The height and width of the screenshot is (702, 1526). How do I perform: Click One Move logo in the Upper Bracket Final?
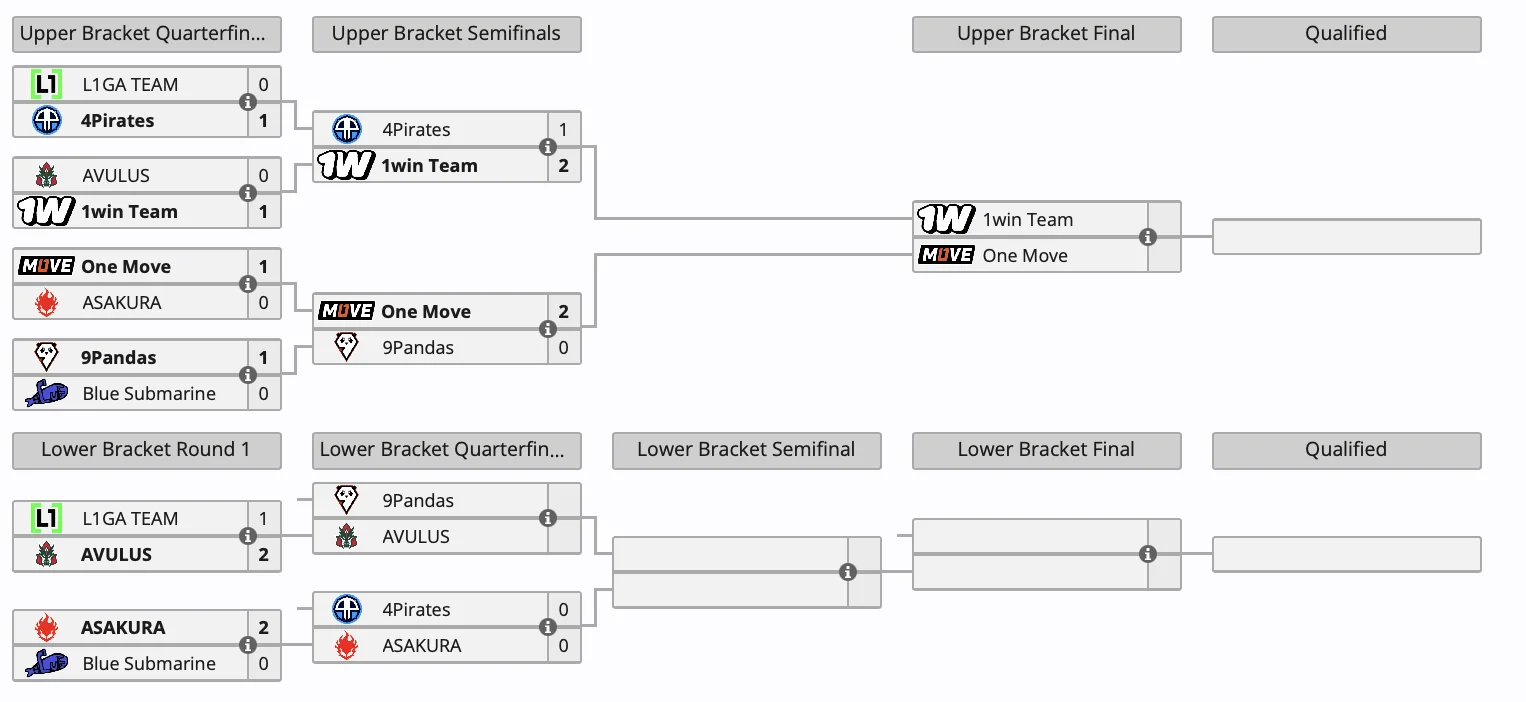click(x=946, y=255)
